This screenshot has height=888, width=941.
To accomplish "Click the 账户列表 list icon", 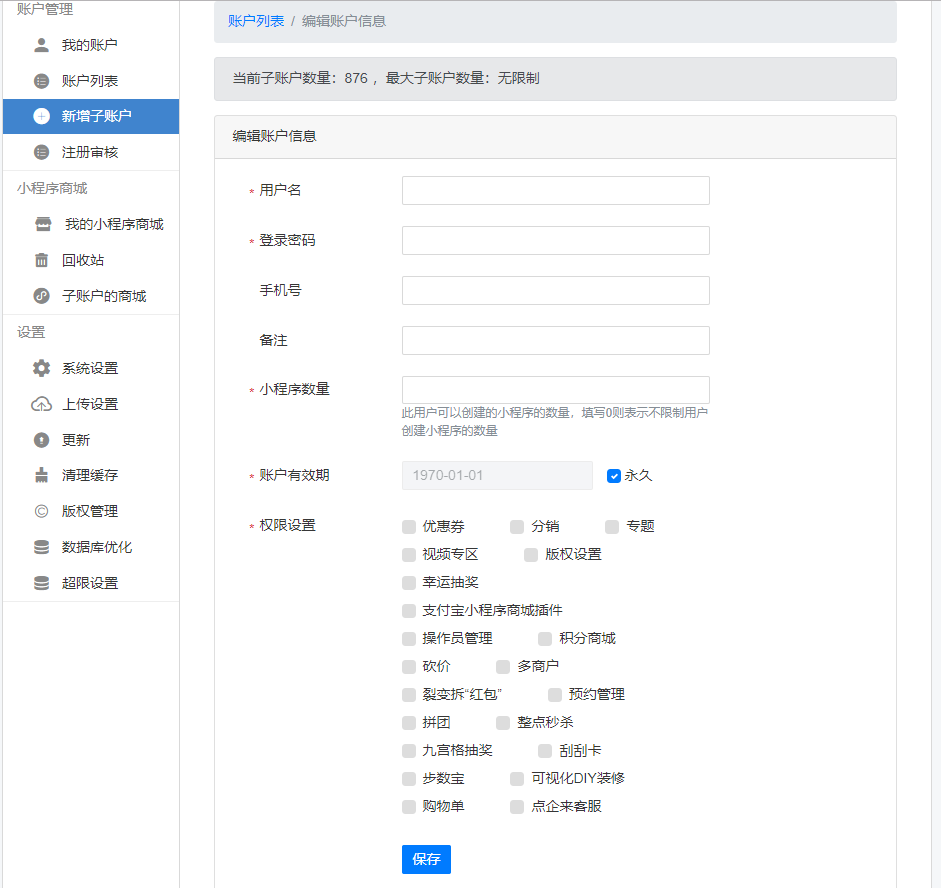I will click(40, 80).
